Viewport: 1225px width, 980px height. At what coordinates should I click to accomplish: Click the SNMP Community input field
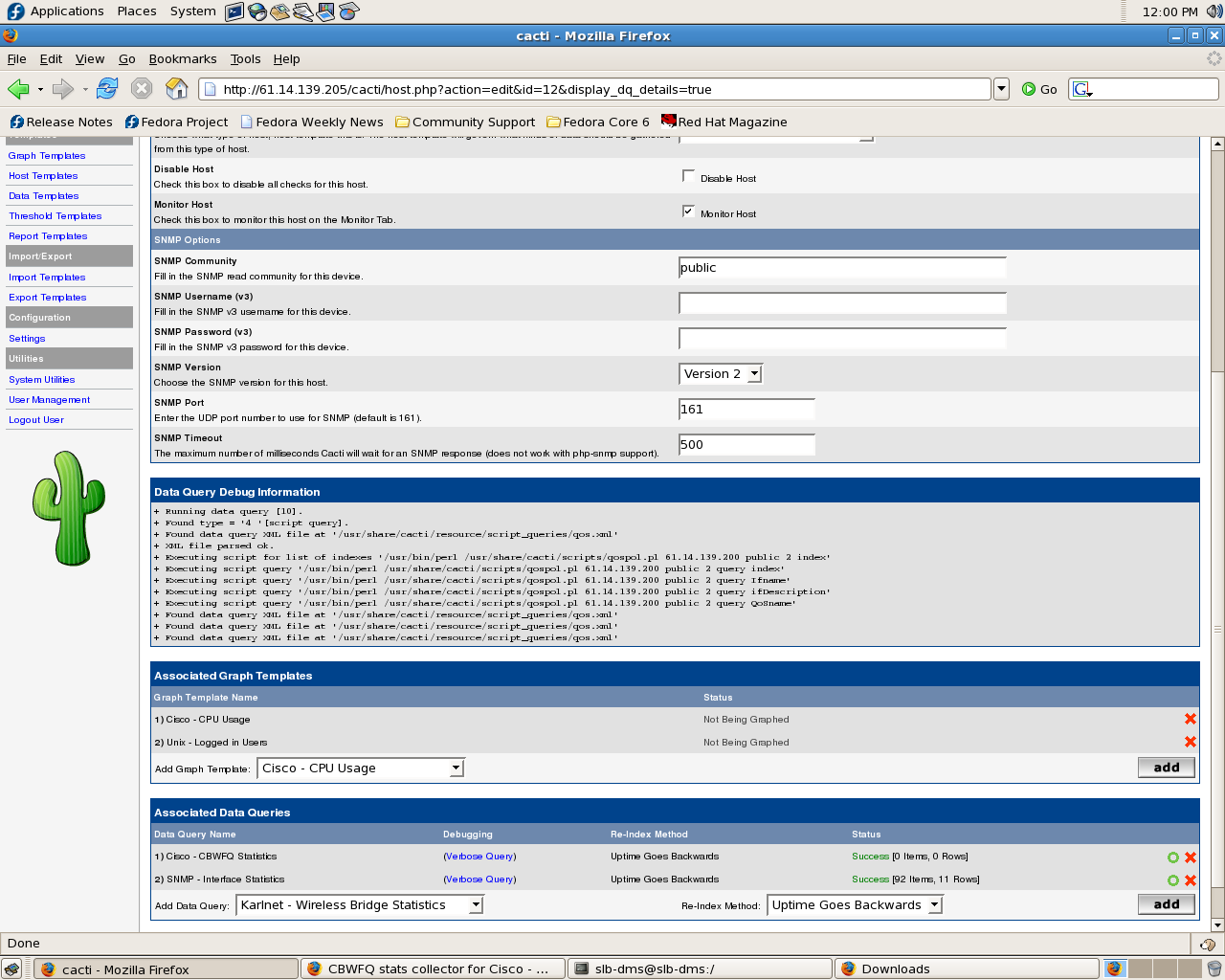842,268
